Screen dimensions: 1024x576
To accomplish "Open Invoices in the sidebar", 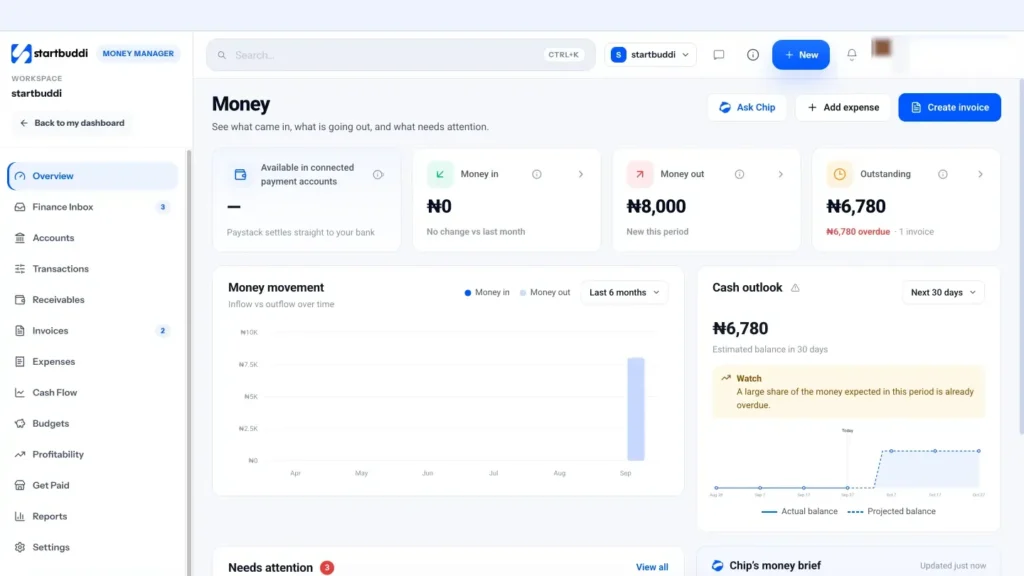I will point(93,331).
